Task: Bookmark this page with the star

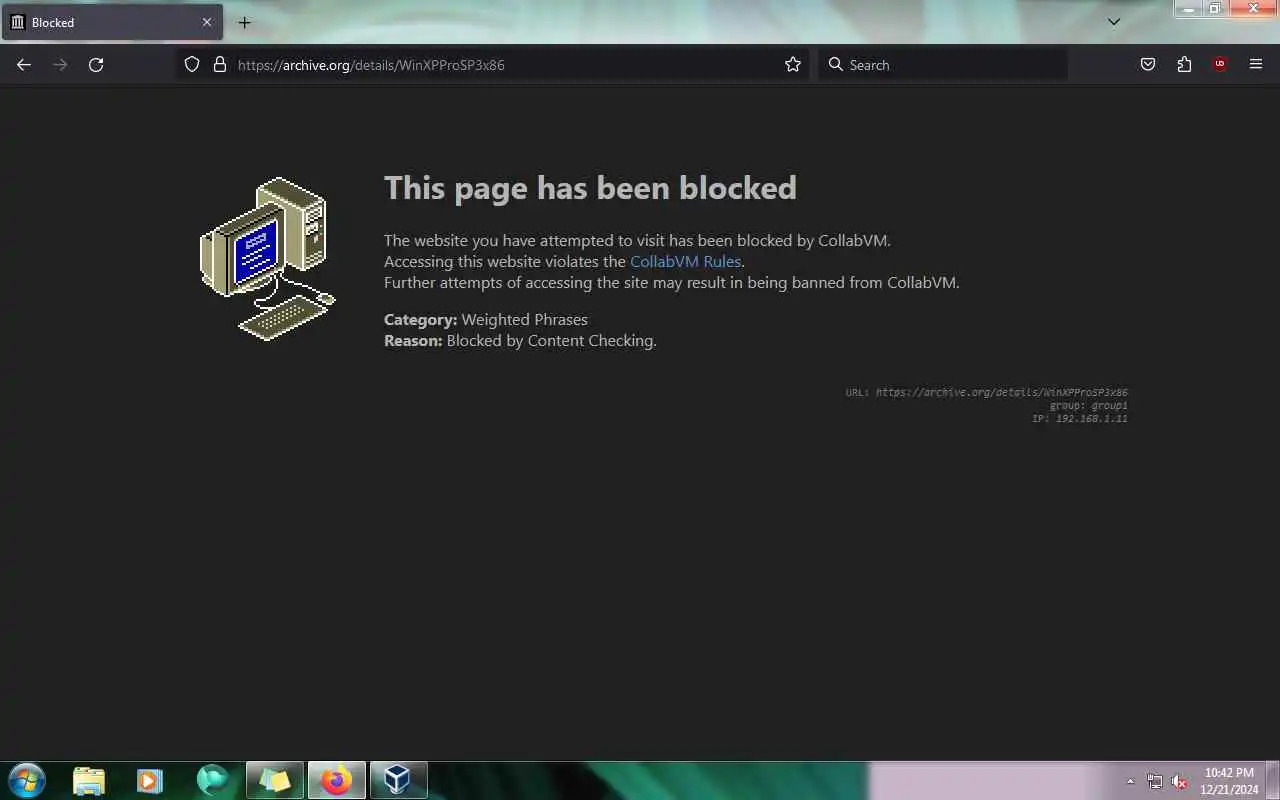Action: click(x=793, y=65)
